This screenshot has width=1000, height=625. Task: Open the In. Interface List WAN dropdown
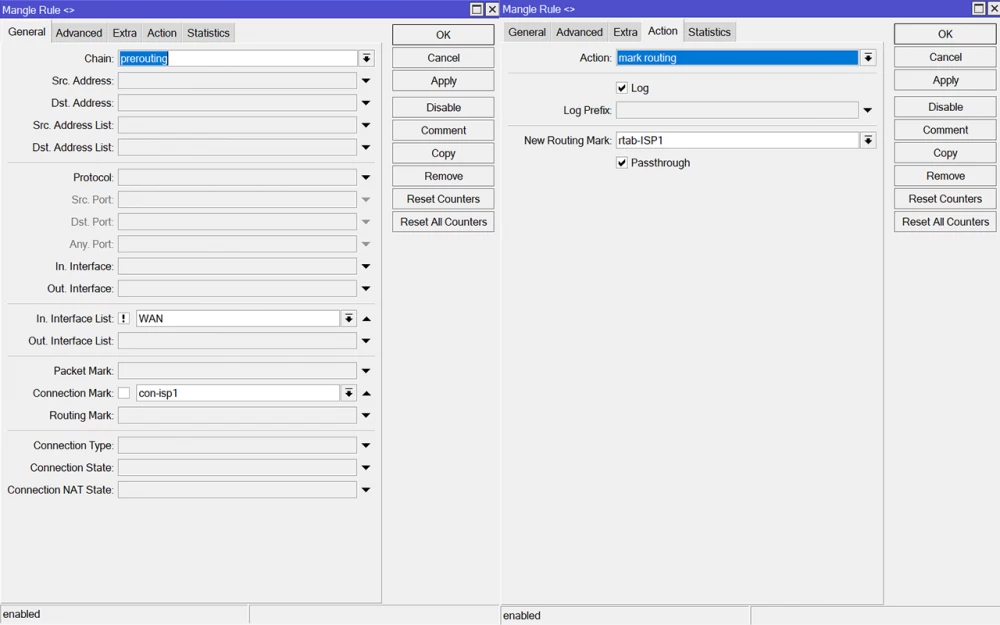point(348,319)
